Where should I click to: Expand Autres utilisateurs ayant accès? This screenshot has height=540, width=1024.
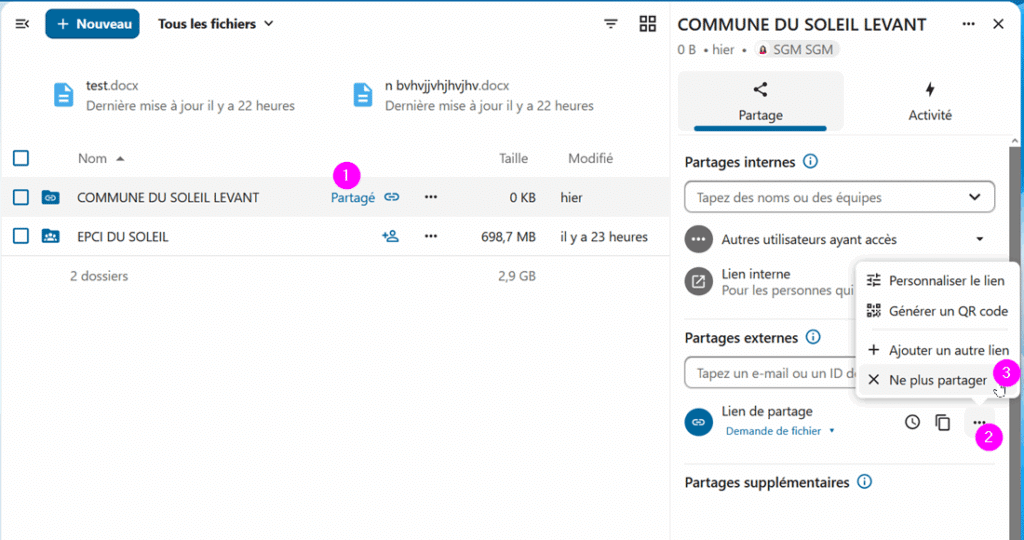pyautogui.click(x=839, y=240)
